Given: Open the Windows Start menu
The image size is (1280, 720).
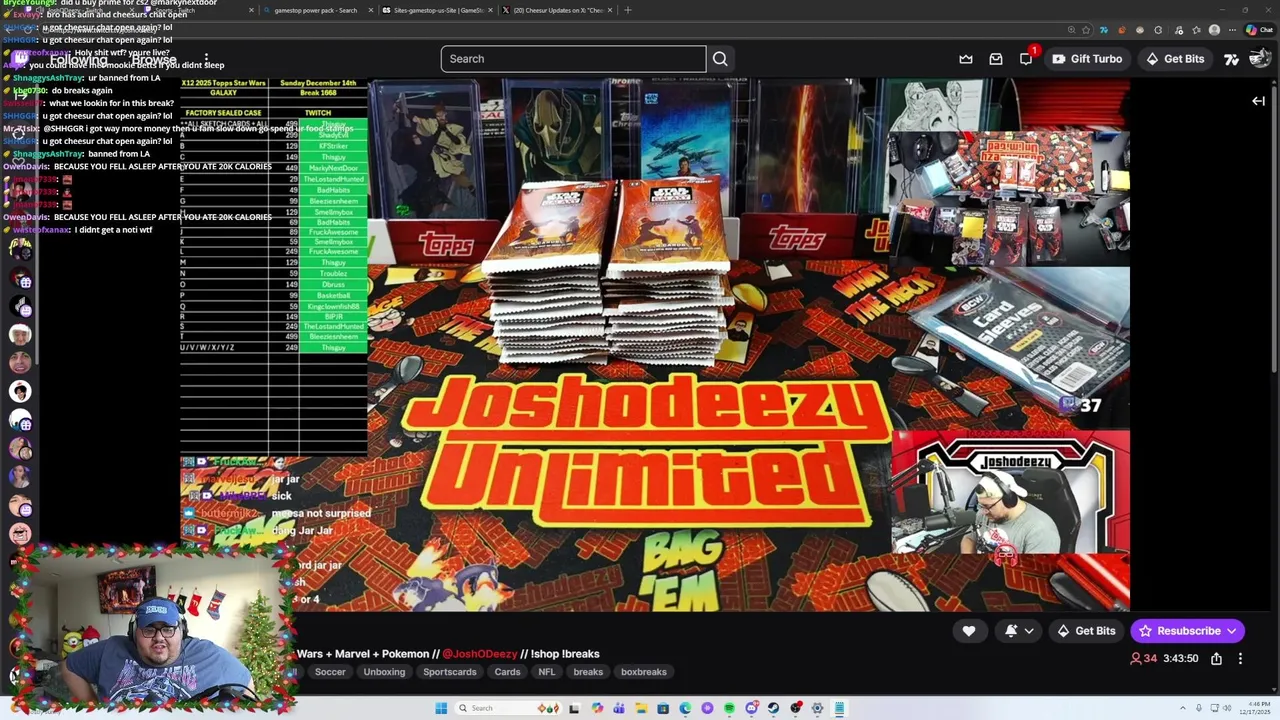Looking at the screenshot, I should pos(441,708).
